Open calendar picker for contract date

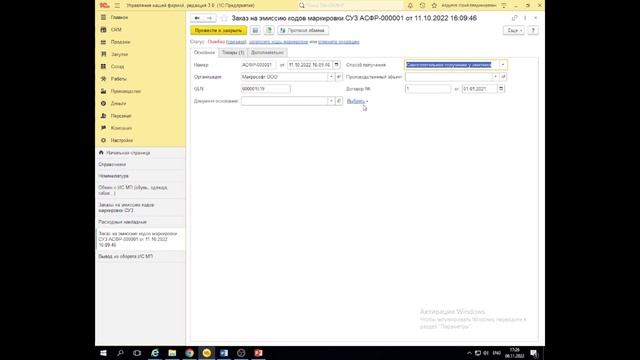pos(501,89)
